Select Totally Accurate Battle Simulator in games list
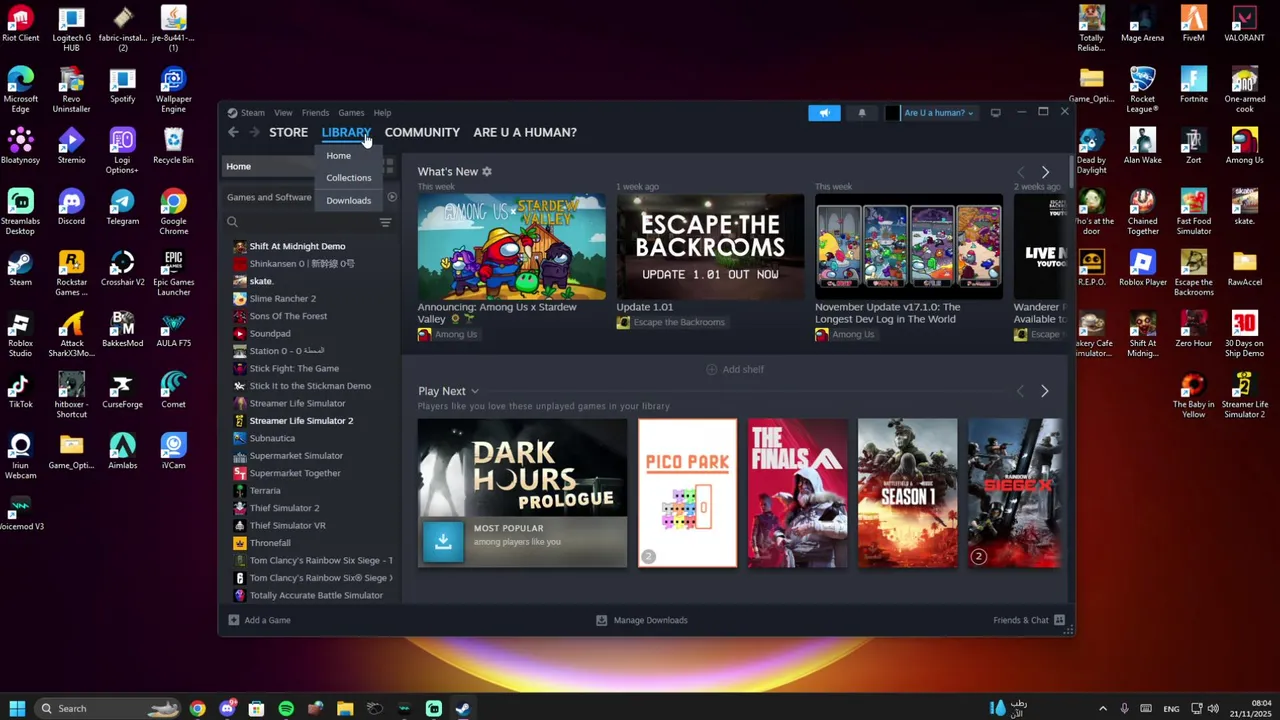Screen dimensions: 1280x720 click(316, 595)
